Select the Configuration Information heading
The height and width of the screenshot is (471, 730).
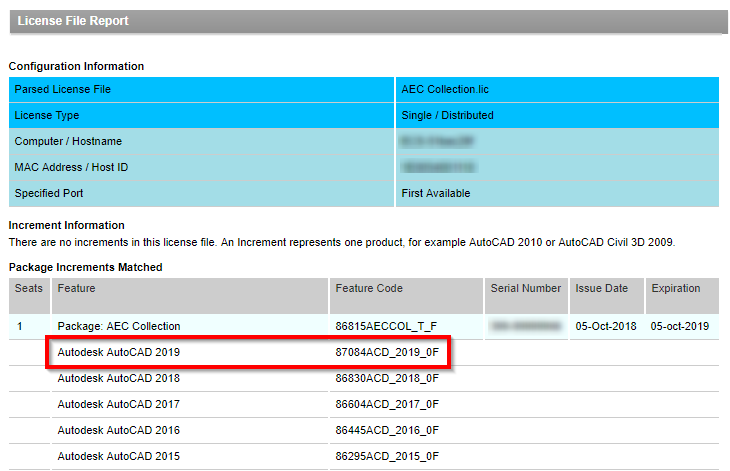[76, 66]
